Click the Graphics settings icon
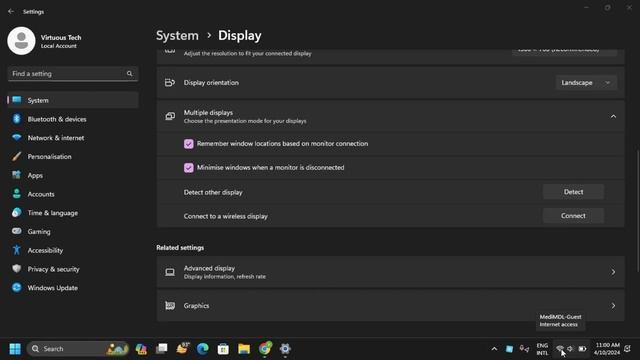The image size is (640, 360). click(170, 305)
